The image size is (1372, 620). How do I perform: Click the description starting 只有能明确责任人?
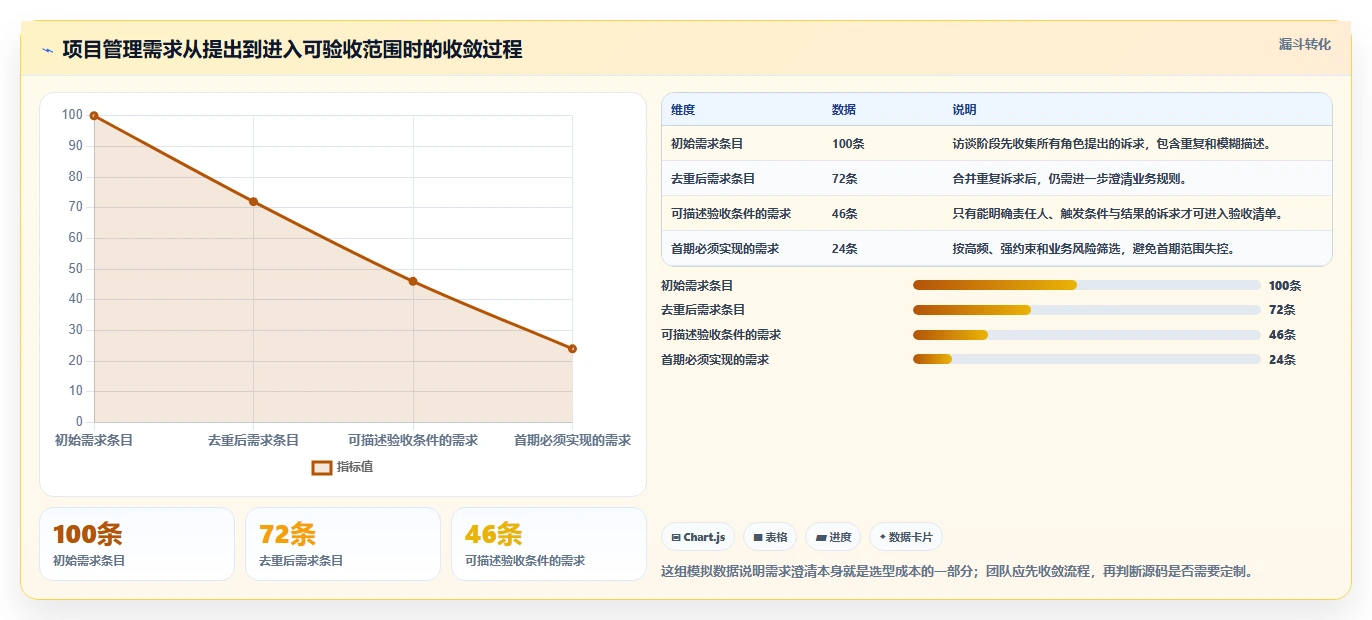1117,214
